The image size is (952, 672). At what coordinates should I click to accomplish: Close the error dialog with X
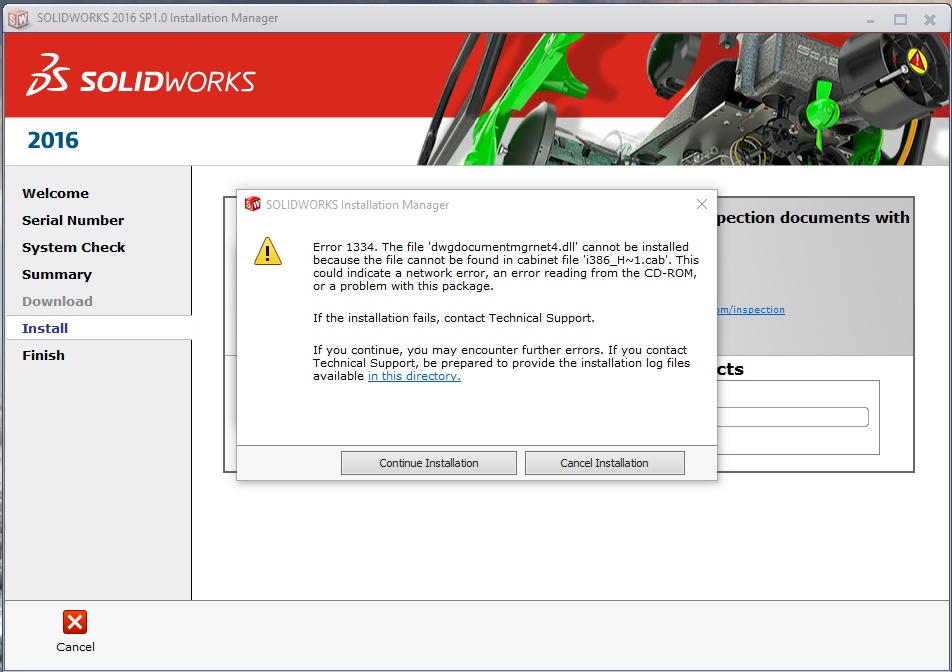[702, 205]
